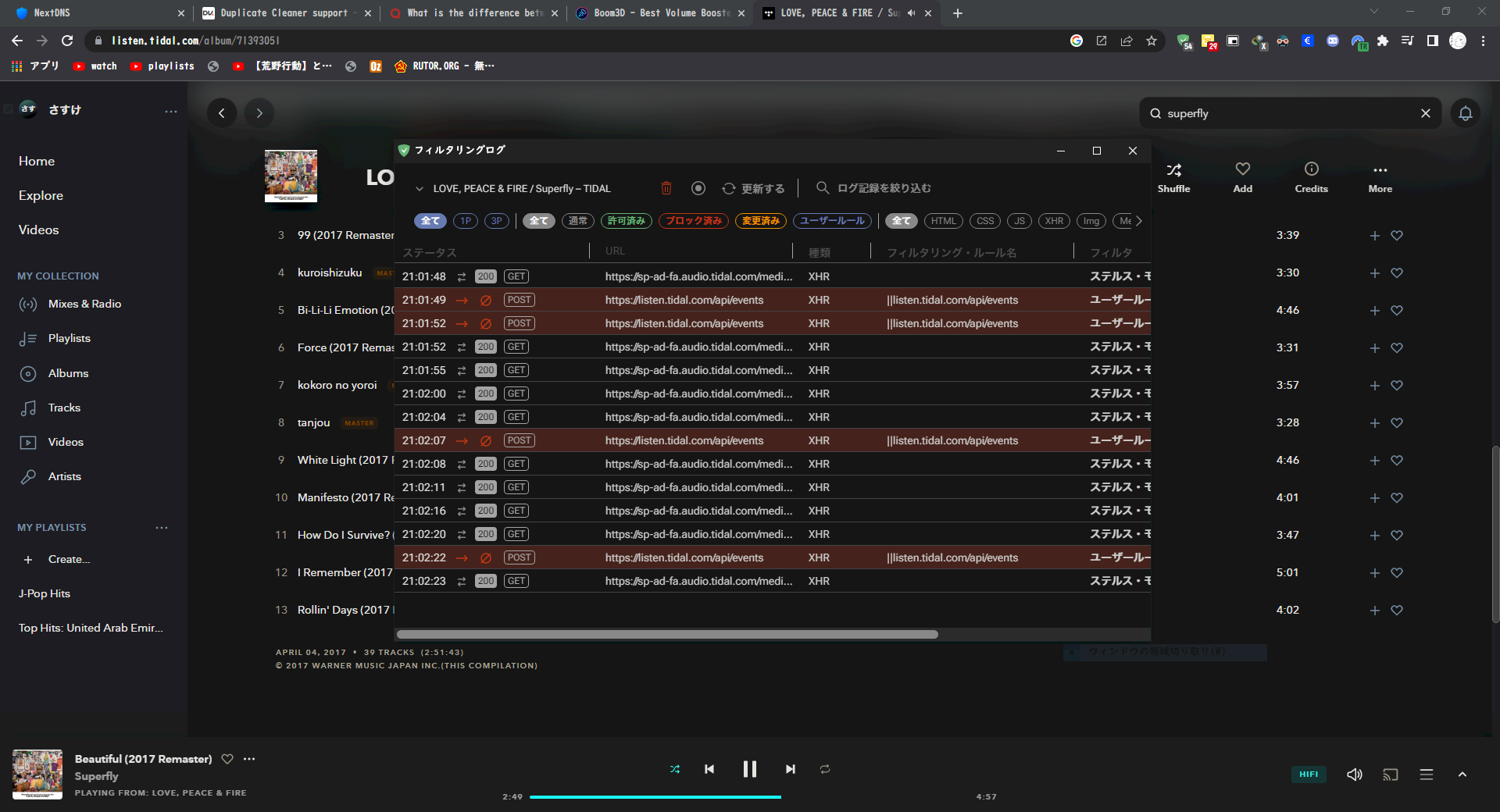This screenshot has width=1500, height=812.
Task: Open Top Hits: United Arab Emirates playlist
Action: click(x=91, y=628)
